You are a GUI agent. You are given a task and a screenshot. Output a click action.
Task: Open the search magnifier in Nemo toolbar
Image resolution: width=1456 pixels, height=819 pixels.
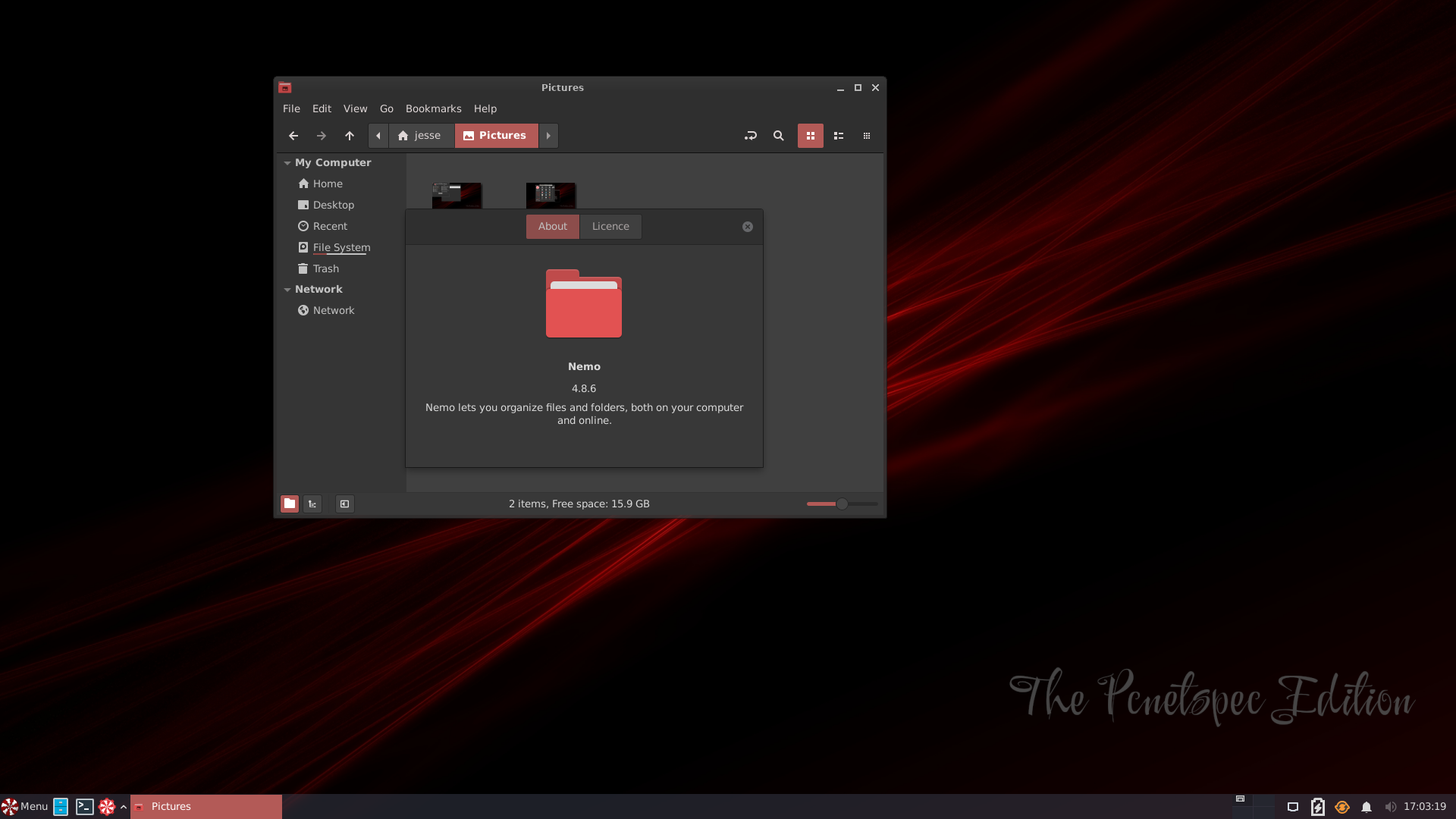pos(779,136)
